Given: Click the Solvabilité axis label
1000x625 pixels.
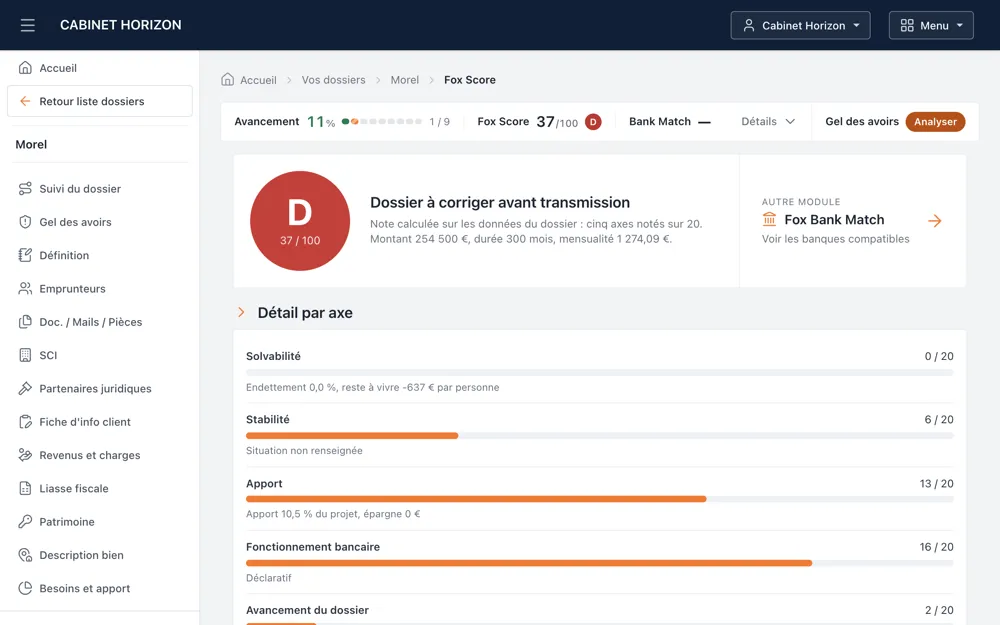Looking at the screenshot, I should pos(273,356).
